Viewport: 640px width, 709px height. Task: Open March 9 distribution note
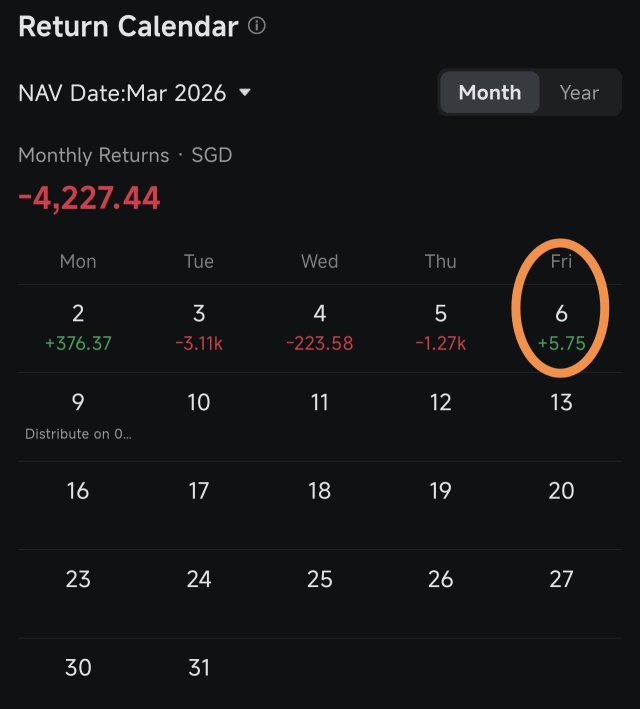78,434
